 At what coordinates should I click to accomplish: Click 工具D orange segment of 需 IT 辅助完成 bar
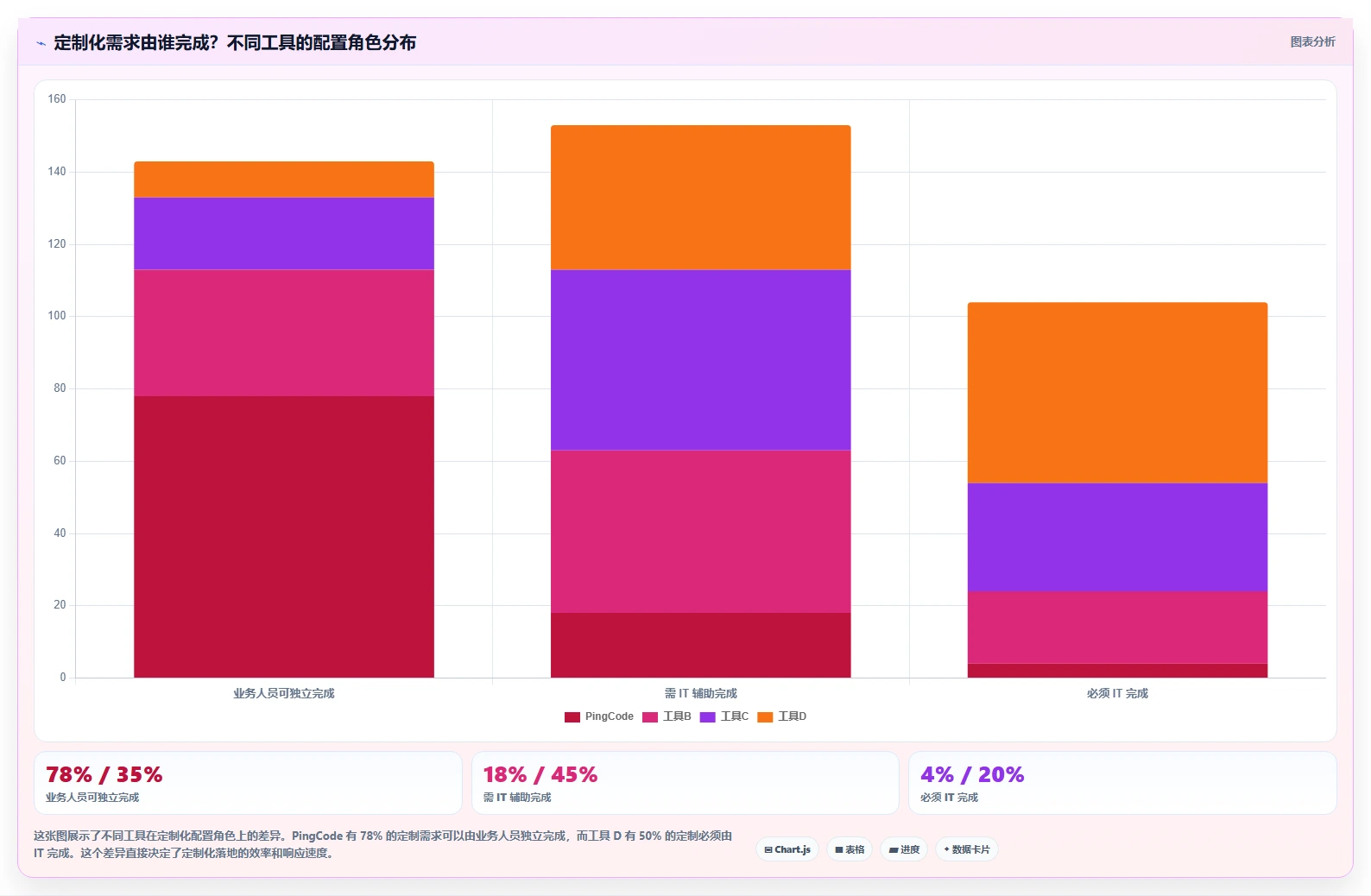(x=701, y=198)
